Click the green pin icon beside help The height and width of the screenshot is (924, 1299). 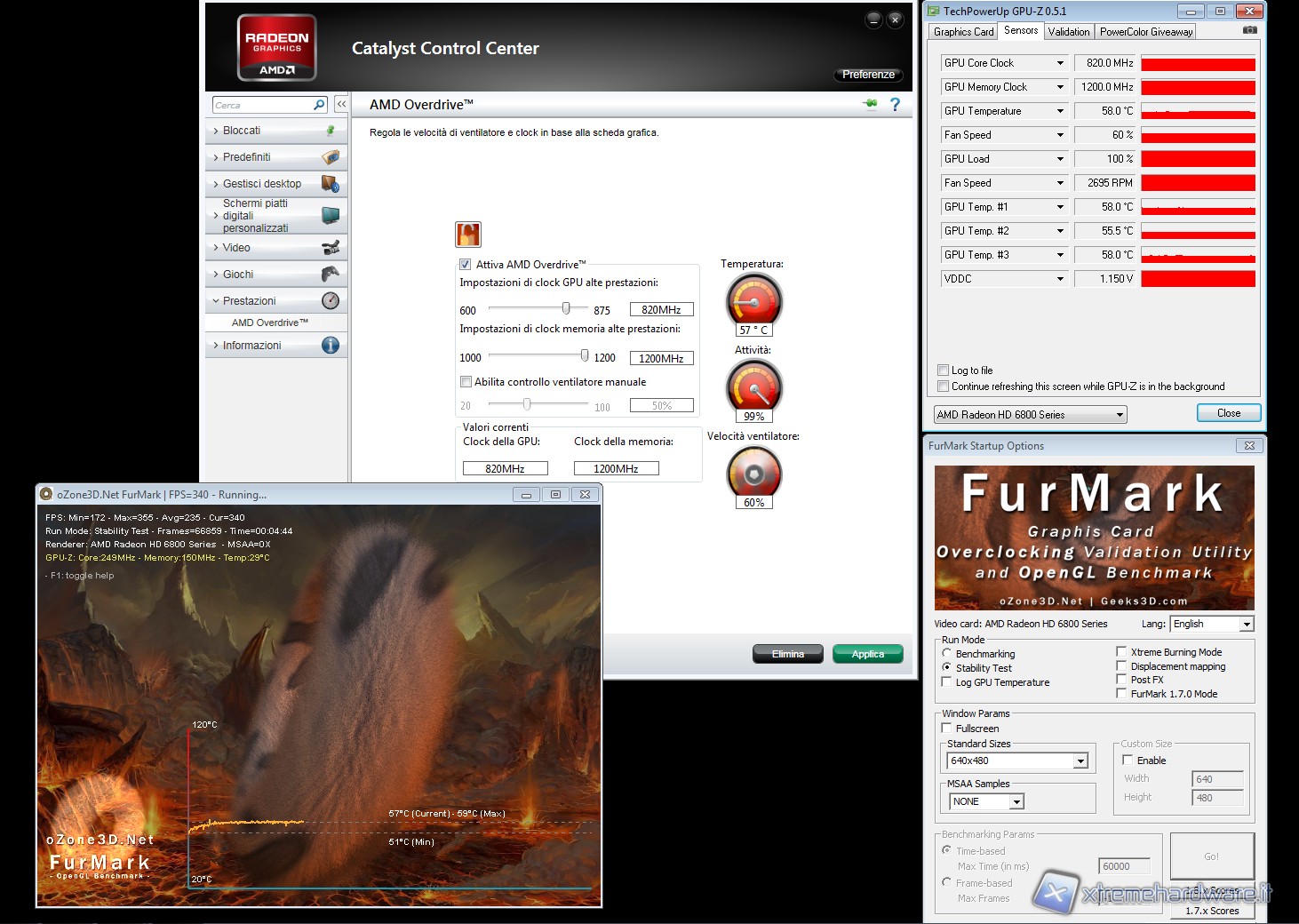click(870, 105)
